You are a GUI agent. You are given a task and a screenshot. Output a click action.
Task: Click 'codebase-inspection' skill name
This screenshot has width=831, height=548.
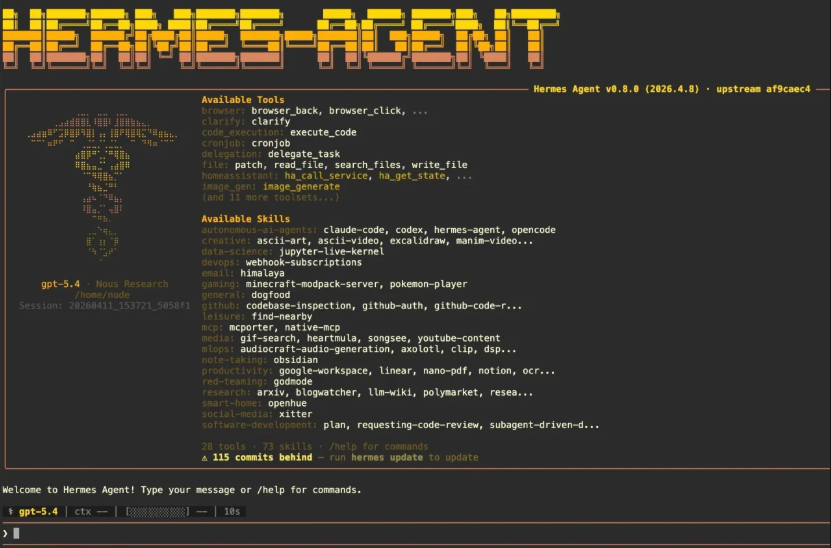point(298,306)
